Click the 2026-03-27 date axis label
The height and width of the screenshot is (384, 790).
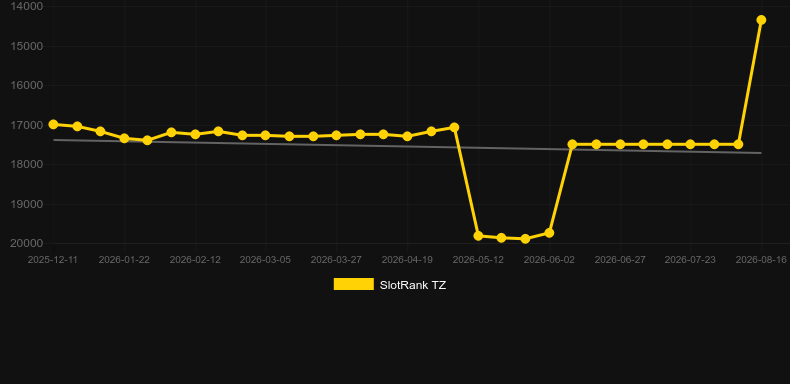pos(336,260)
